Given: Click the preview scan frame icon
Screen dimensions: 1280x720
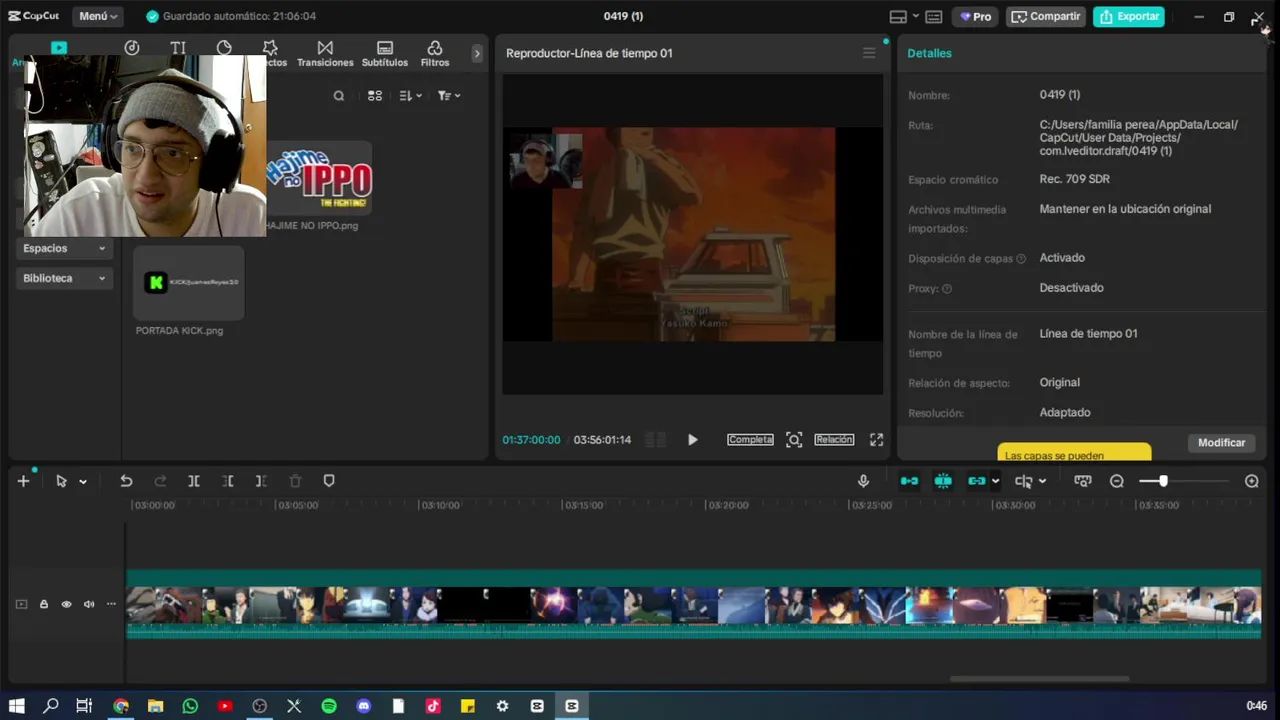Looking at the screenshot, I should click(794, 440).
